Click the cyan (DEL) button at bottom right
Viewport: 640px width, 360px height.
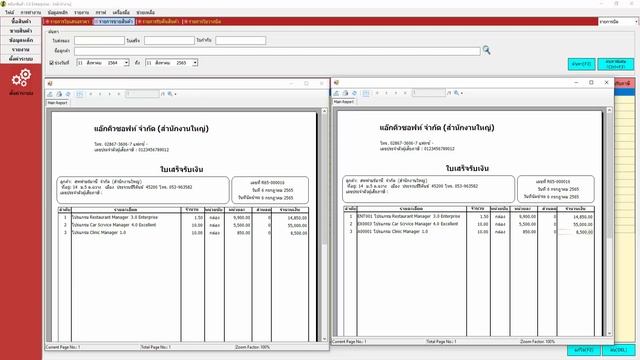point(618,350)
